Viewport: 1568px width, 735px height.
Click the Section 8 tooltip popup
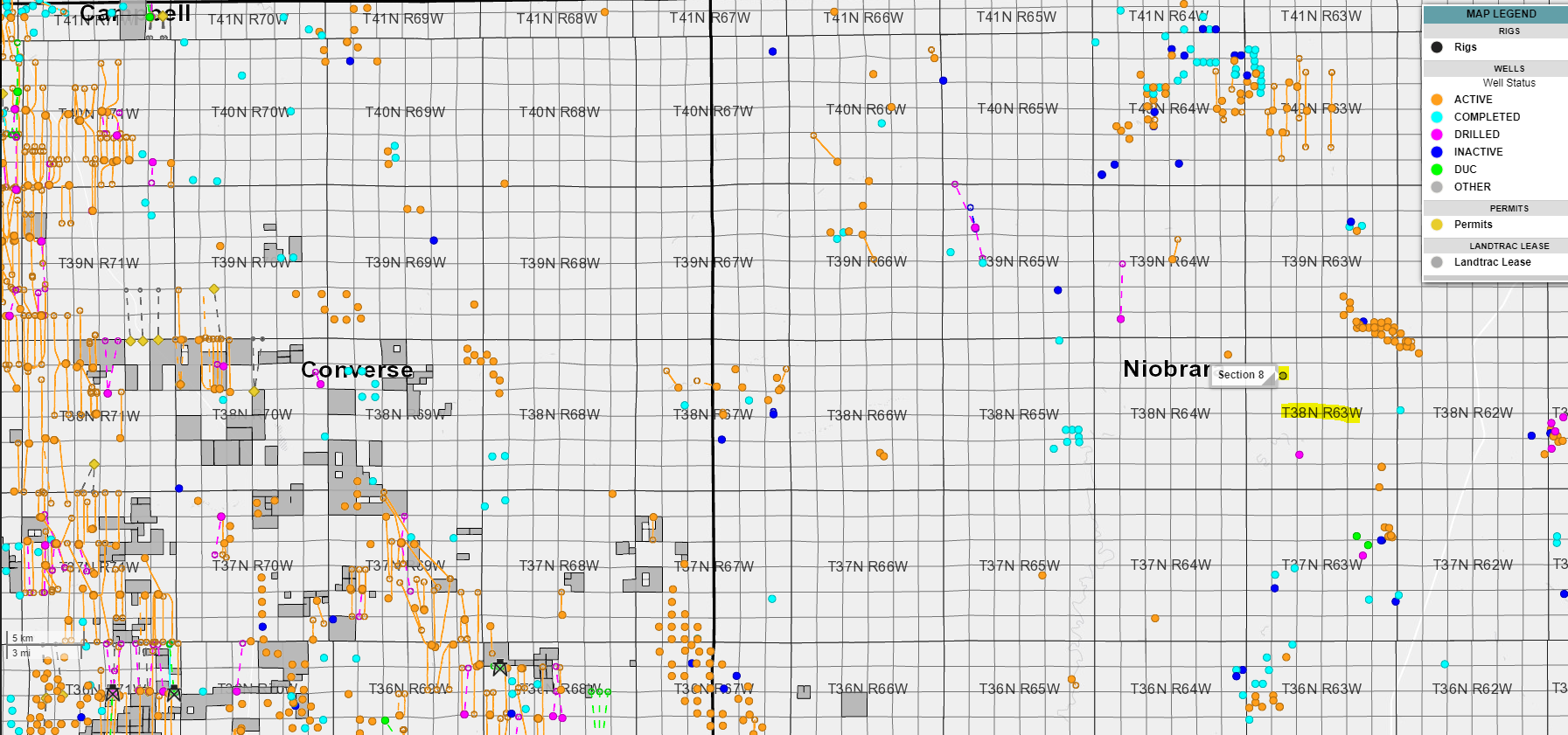[x=1240, y=375]
